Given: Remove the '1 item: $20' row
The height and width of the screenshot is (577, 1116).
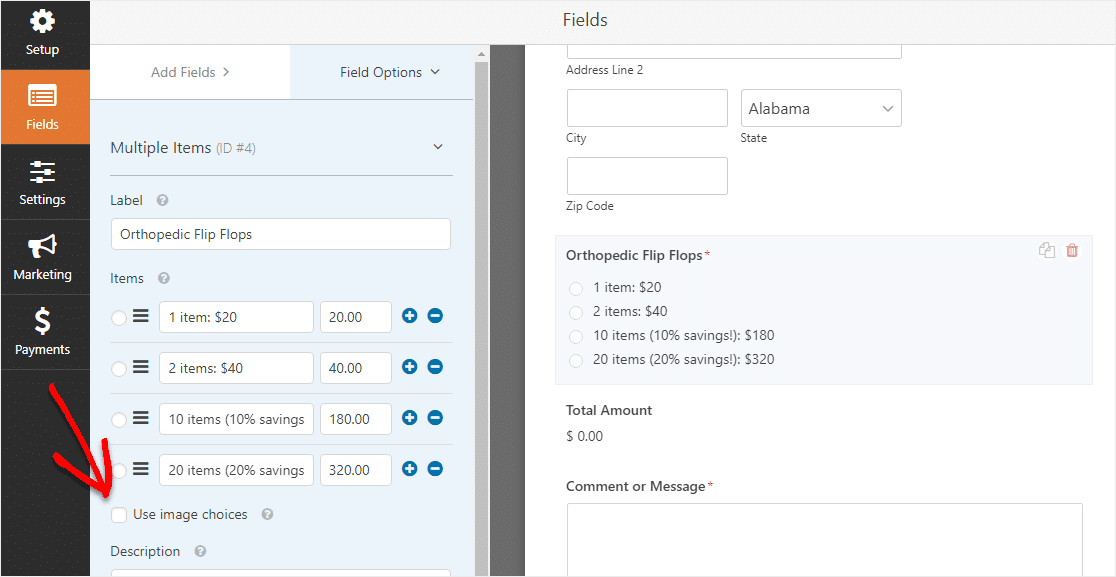Looking at the screenshot, I should [x=435, y=316].
